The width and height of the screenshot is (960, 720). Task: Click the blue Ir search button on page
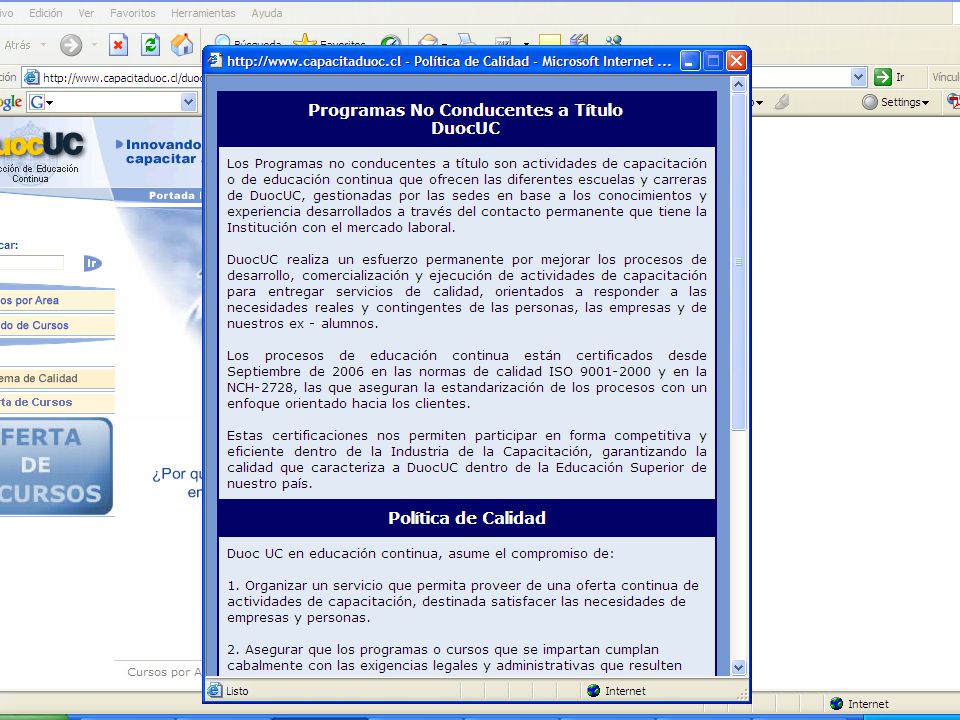(x=92, y=263)
